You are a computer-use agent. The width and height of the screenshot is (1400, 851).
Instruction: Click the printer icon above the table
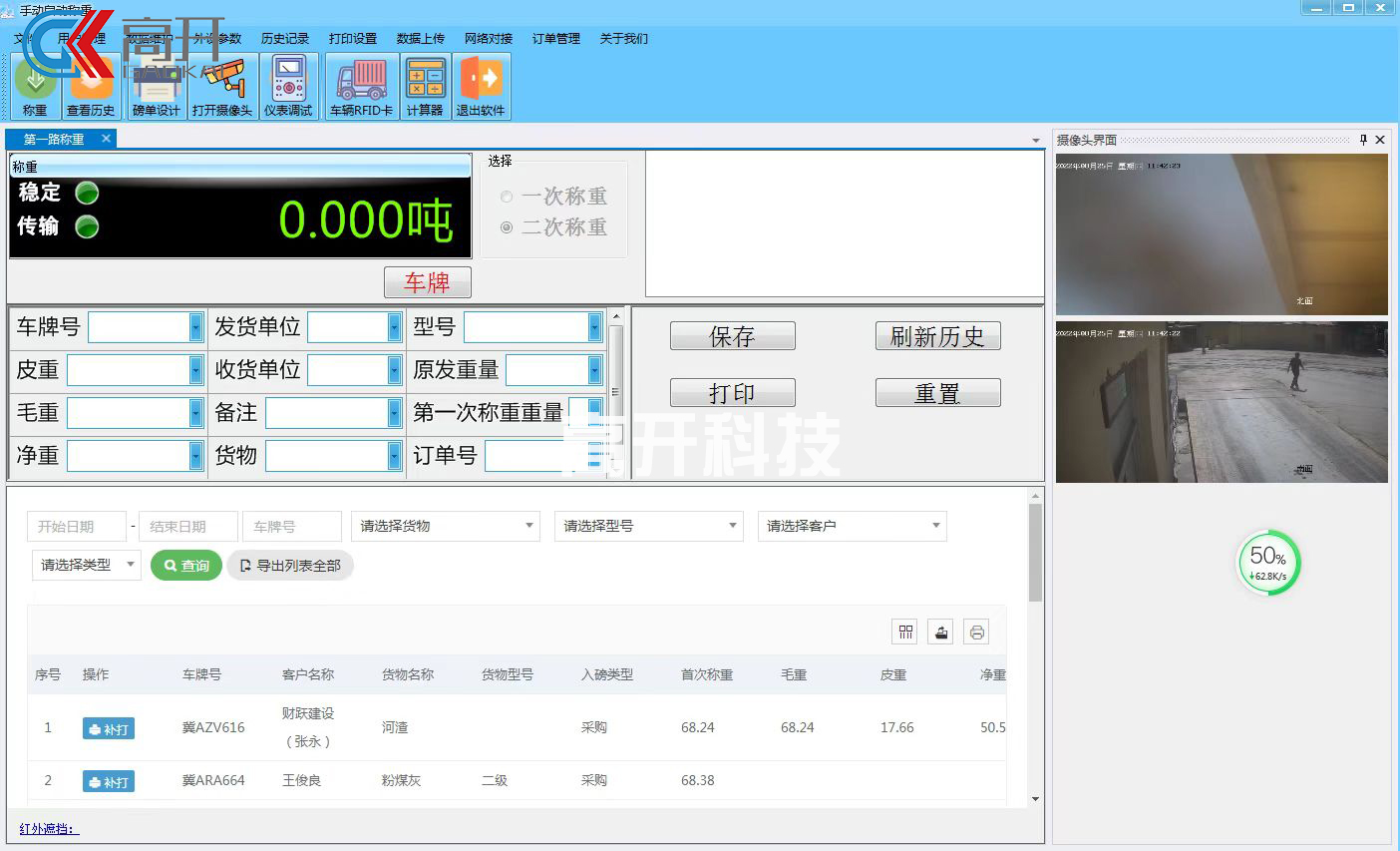tap(977, 632)
